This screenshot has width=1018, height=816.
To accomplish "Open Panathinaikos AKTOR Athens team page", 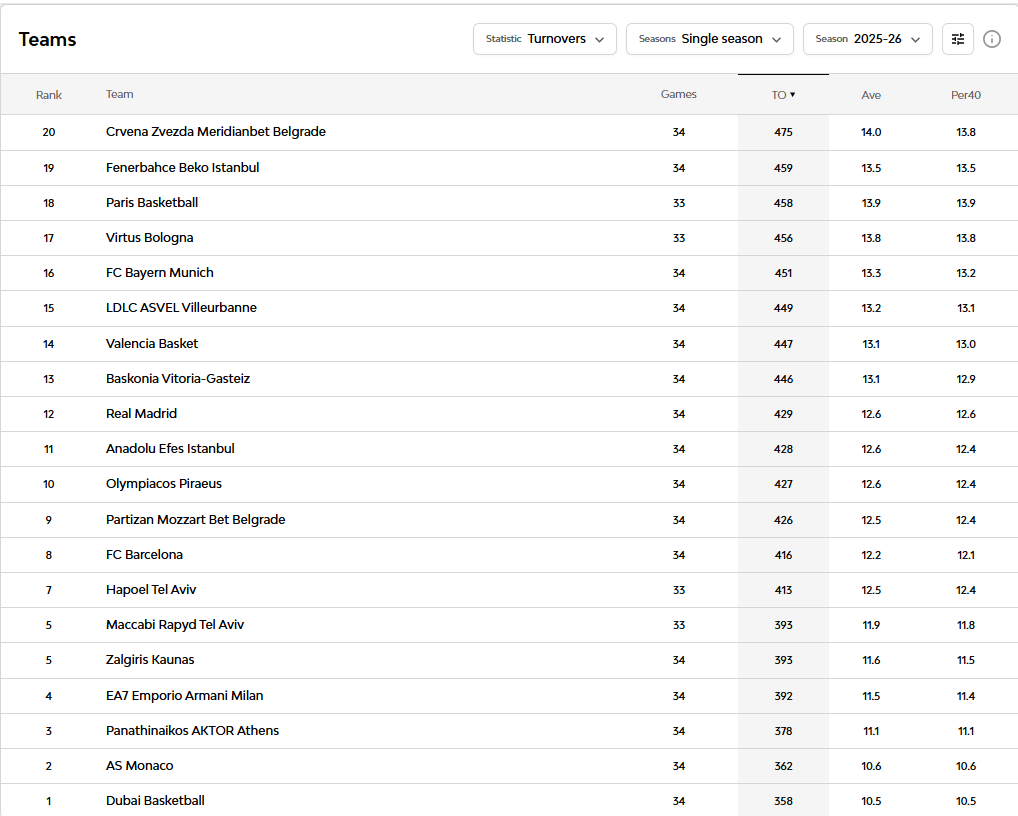I will 192,730.
